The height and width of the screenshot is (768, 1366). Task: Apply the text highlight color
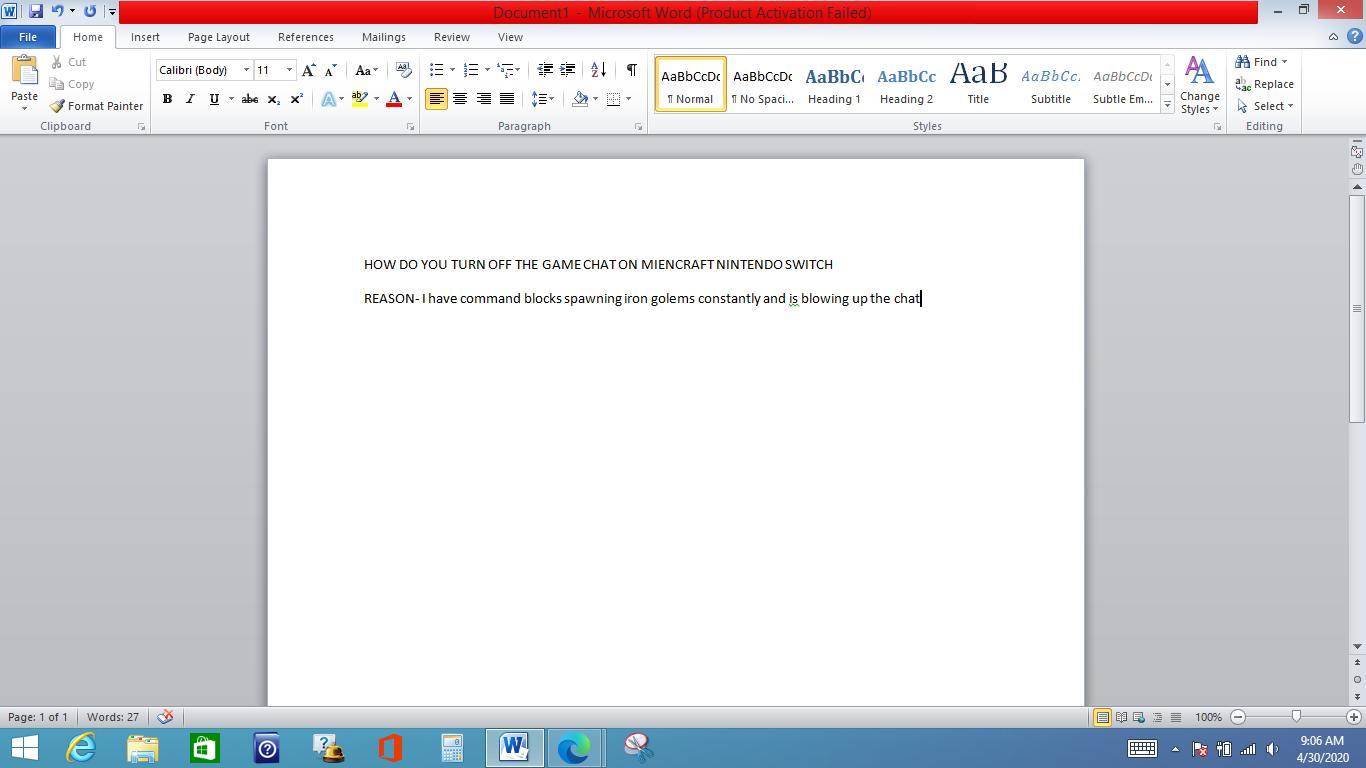pos(360,99)
